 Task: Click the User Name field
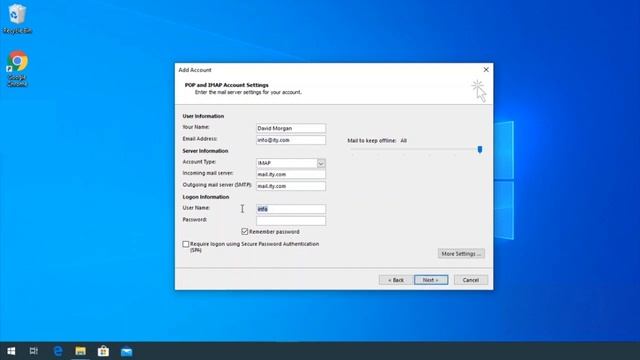[x=291, y=209]
